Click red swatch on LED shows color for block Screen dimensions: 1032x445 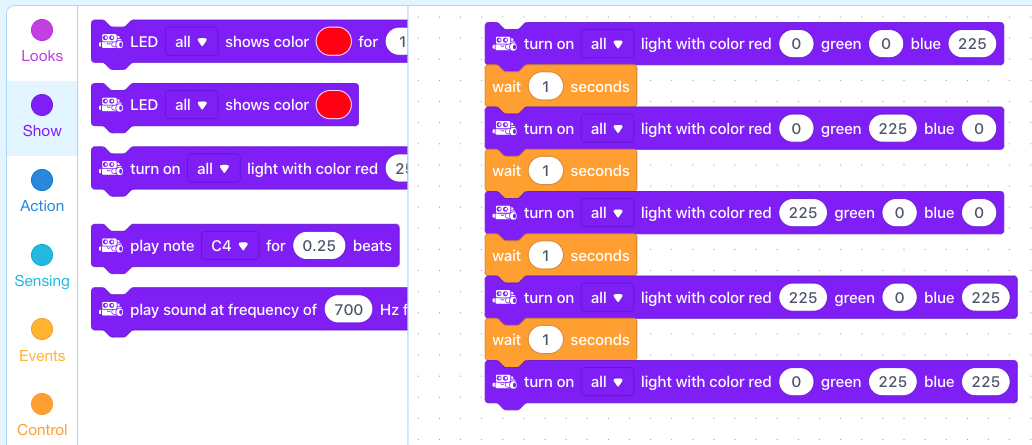(334, 42)
